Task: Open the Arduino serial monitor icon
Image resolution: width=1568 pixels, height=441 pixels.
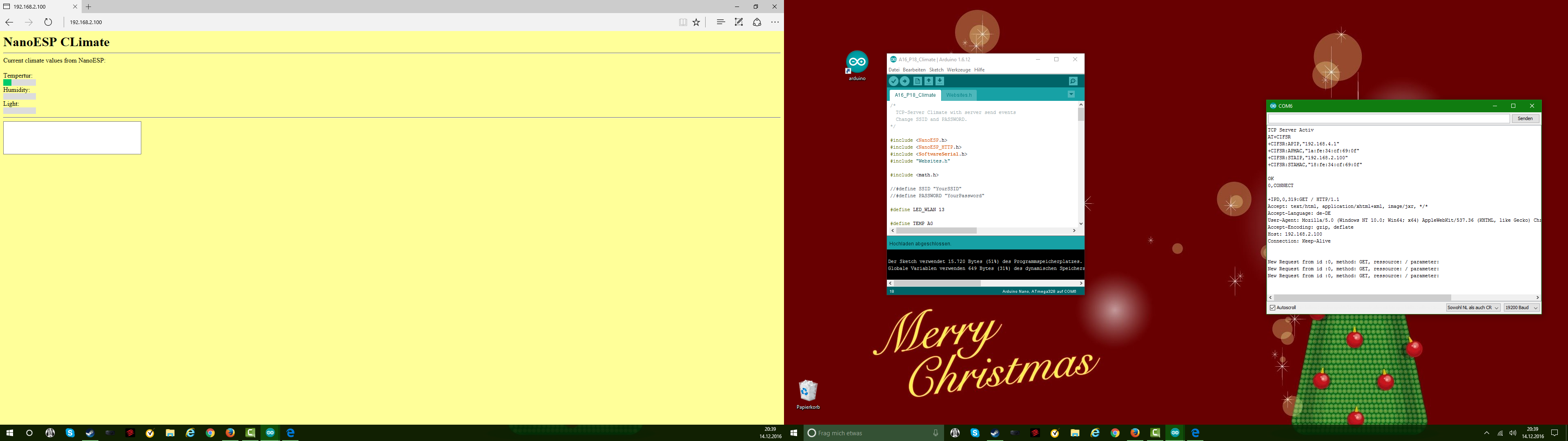Action: tap(1073, 81)
